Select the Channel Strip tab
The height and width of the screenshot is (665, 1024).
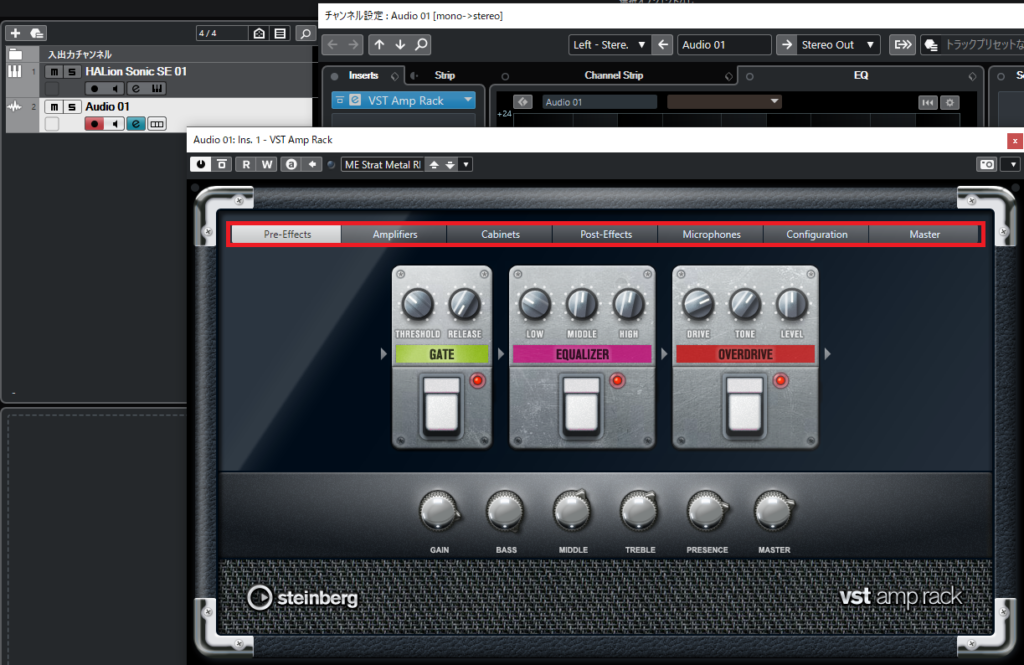pos(614,76)
